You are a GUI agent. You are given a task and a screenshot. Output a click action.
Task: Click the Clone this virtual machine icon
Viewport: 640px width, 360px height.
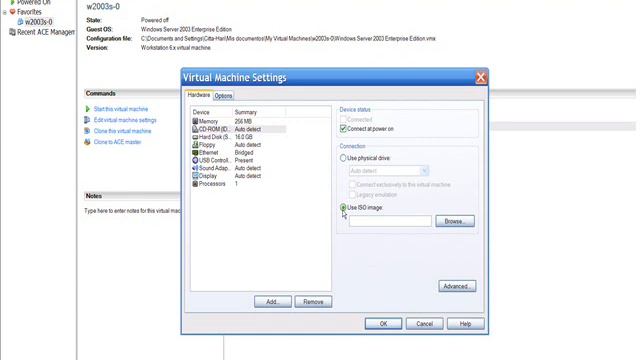coord(87,131)
